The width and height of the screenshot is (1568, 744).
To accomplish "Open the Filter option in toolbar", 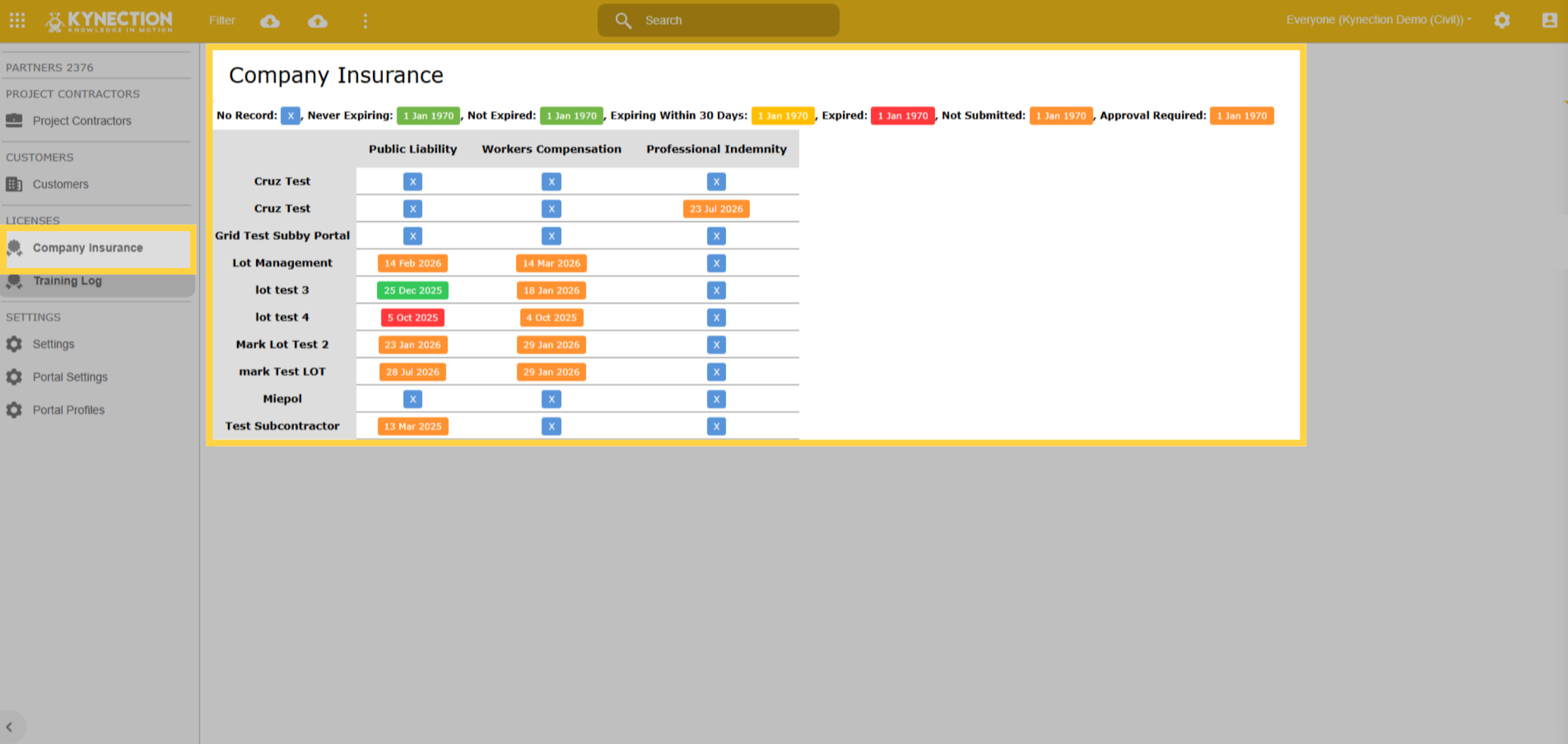I will (222, 20).
